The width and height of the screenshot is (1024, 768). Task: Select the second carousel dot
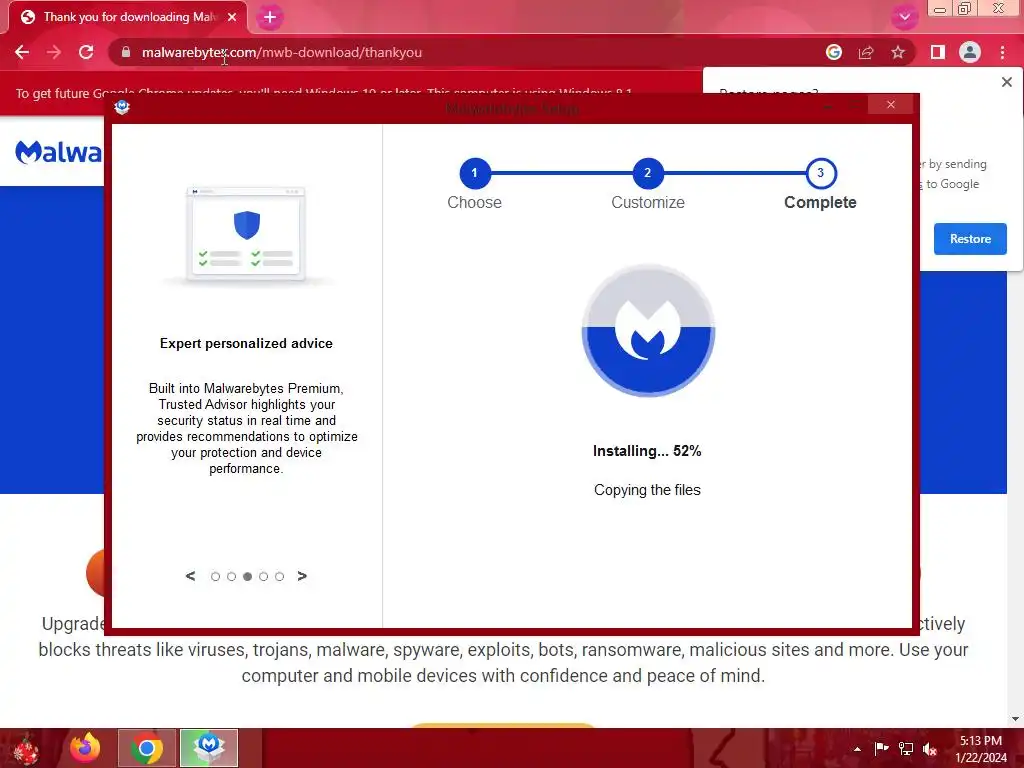tap(231, 577)
